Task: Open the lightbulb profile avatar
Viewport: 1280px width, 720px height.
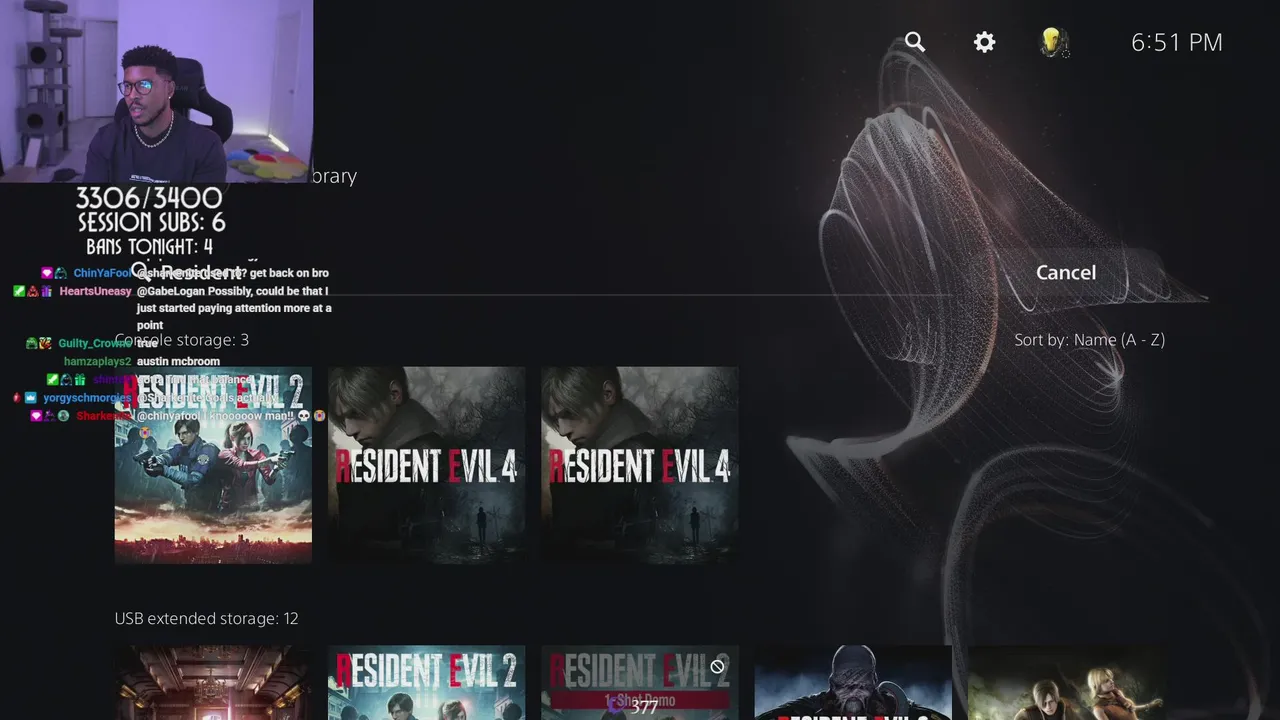Action: coord(1053,42)
